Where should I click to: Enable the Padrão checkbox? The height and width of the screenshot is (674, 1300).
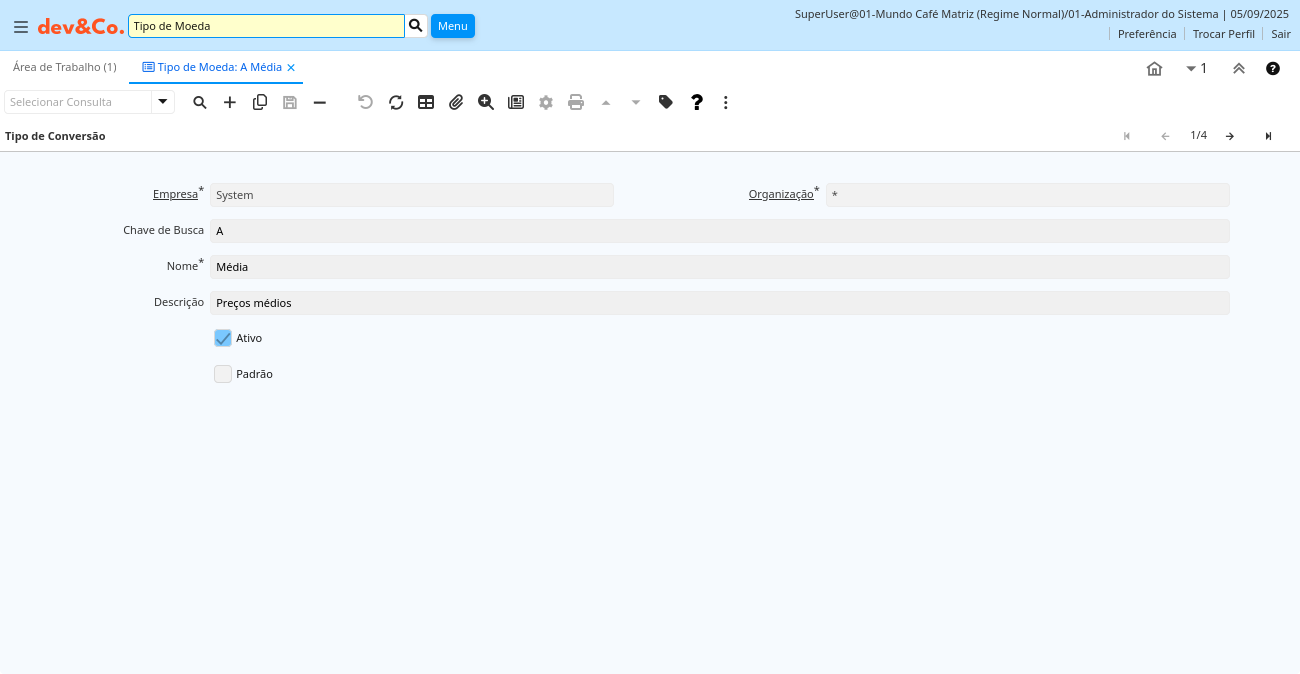pyautogui.click(x=223, y=374)
